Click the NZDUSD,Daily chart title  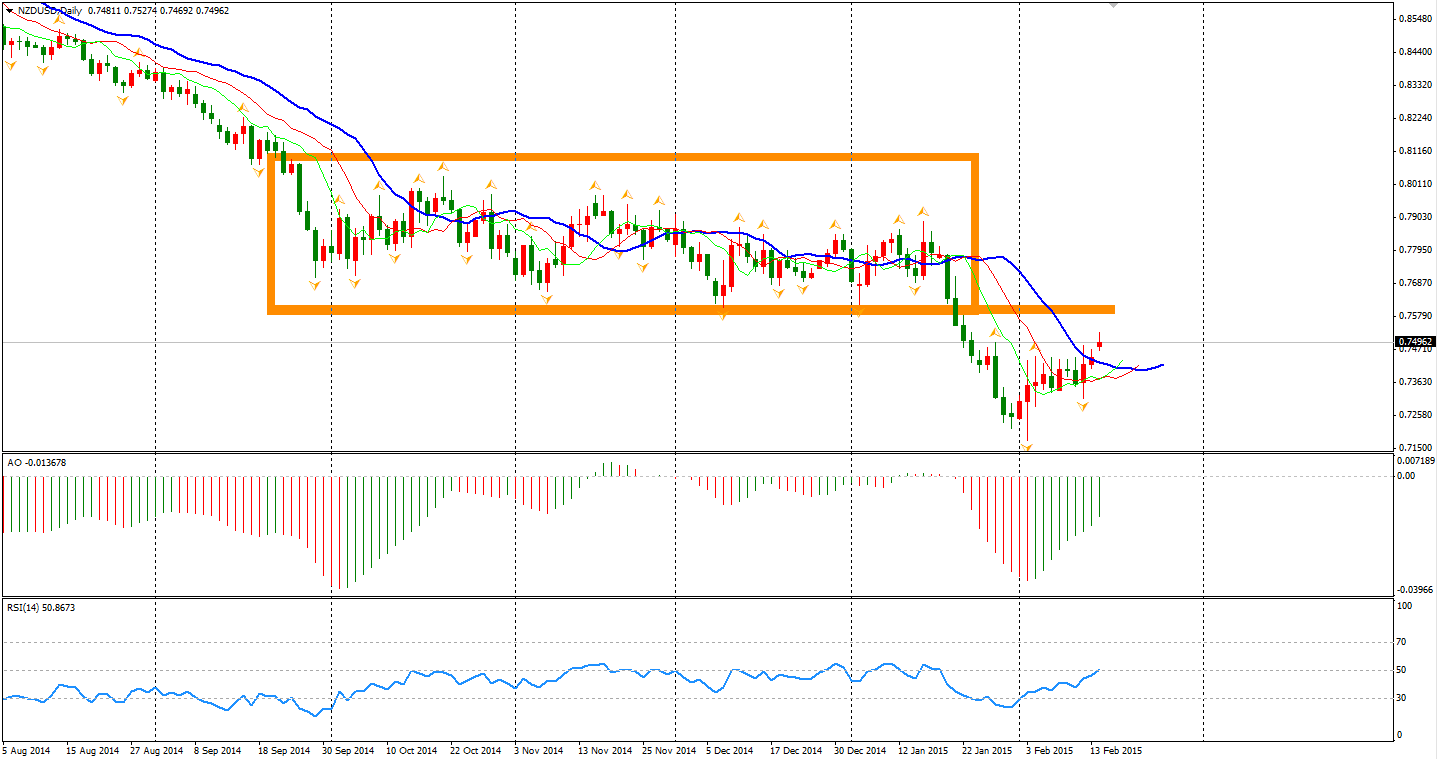pos(49,10)
